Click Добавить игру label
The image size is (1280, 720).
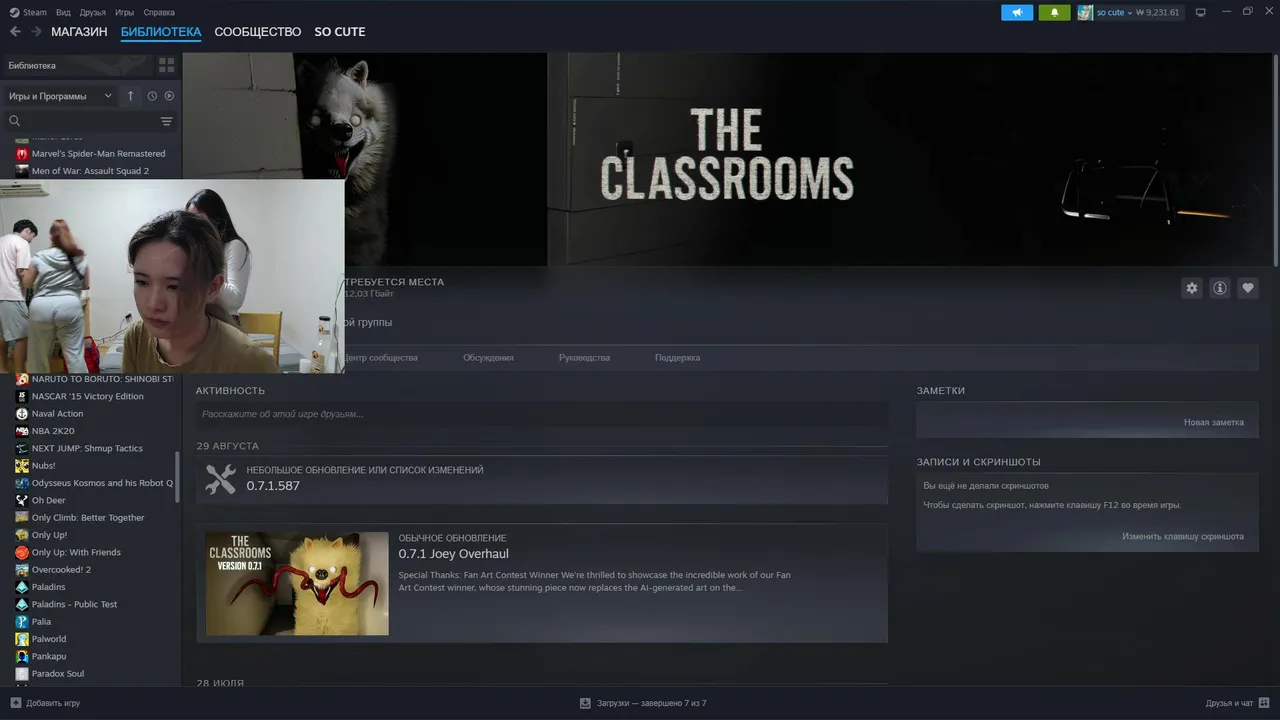[53, 703]
